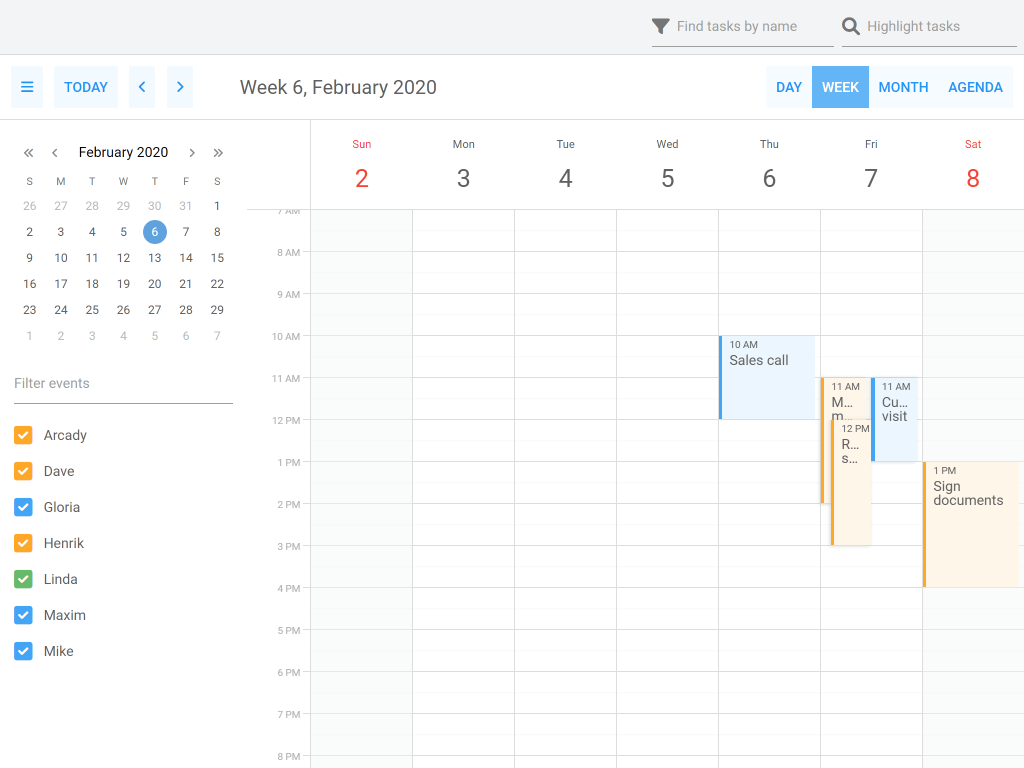Toggle the Gloria checkbox
The width and height of the screenshot is (1024, 768).
click(x=23, y=507)
